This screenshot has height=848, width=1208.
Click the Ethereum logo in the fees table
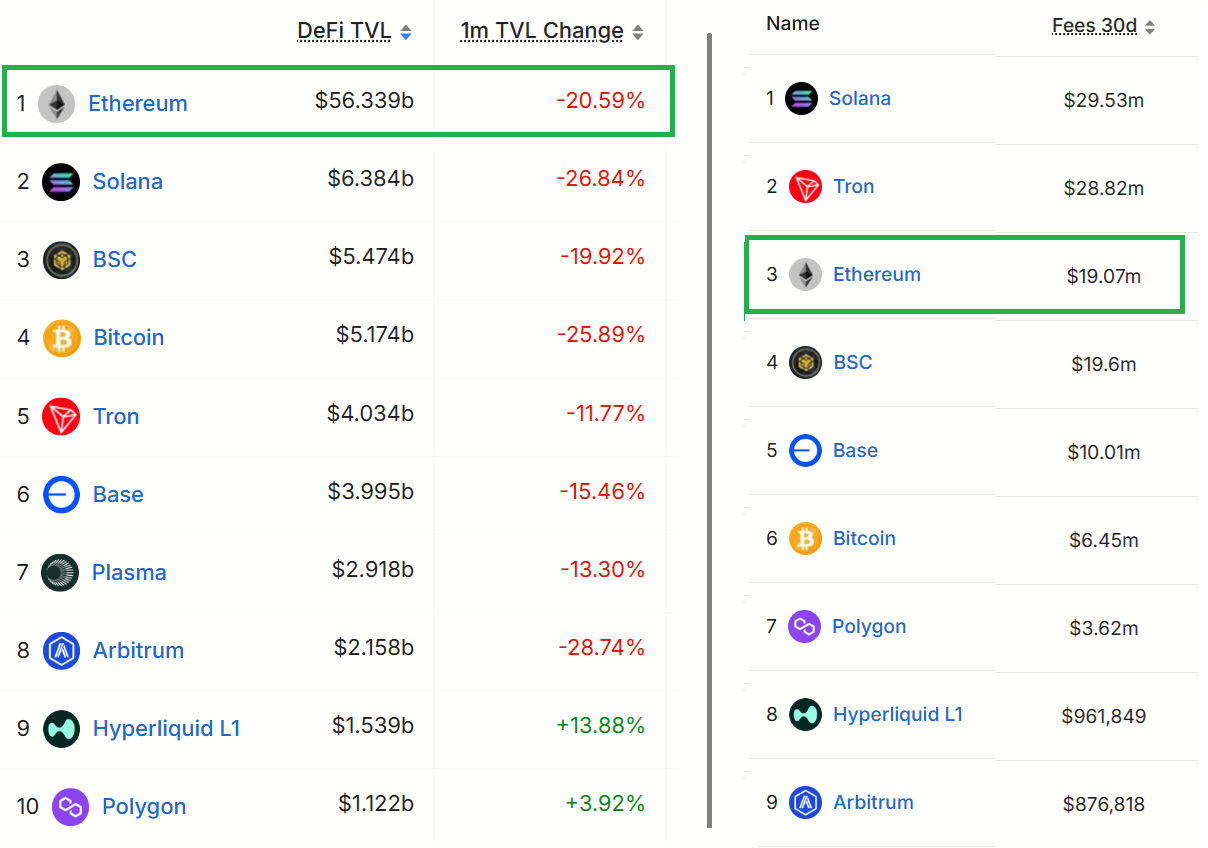[804, 274]
